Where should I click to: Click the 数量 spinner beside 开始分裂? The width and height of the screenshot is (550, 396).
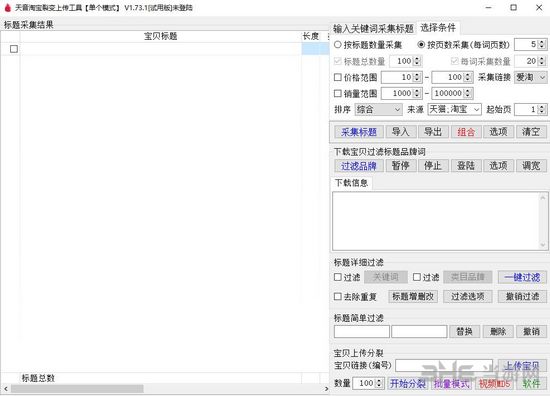(368, 383)
